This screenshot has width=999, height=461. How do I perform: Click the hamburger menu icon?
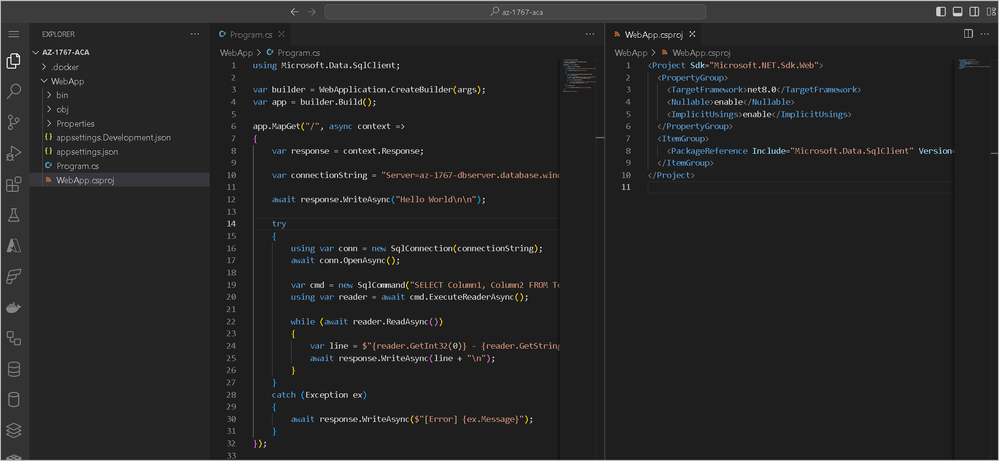(x=14, y=33)
